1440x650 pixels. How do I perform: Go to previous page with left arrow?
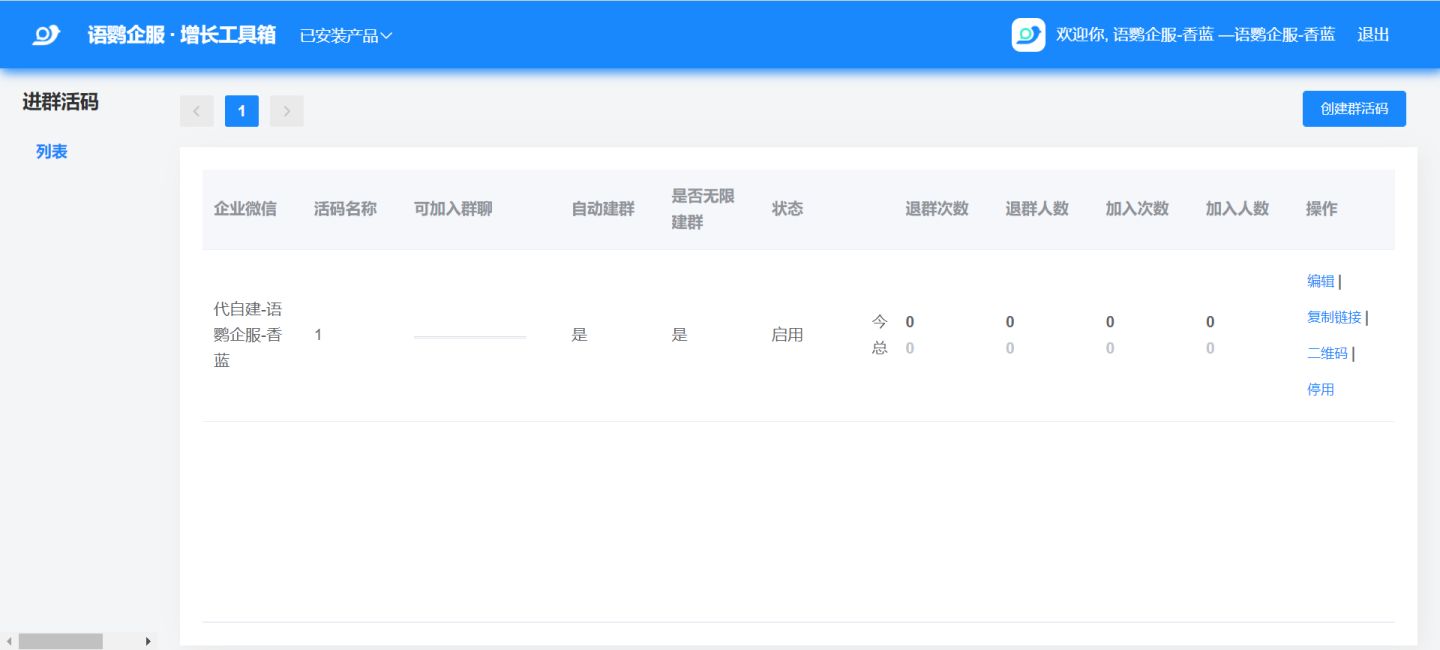pos(197,111)
